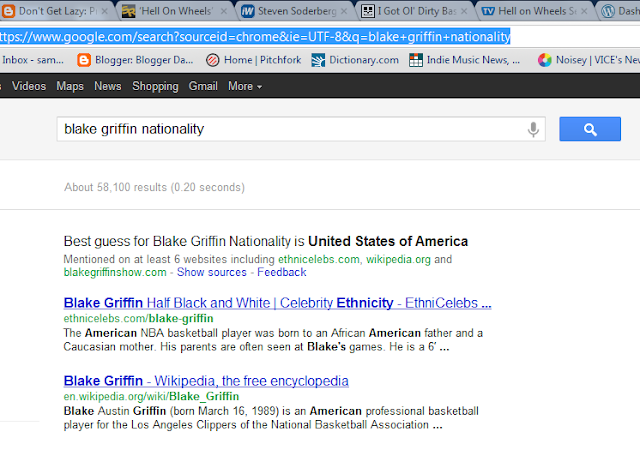
Task: Close the Steven Soderberg tab
Action: pos(344,11)
